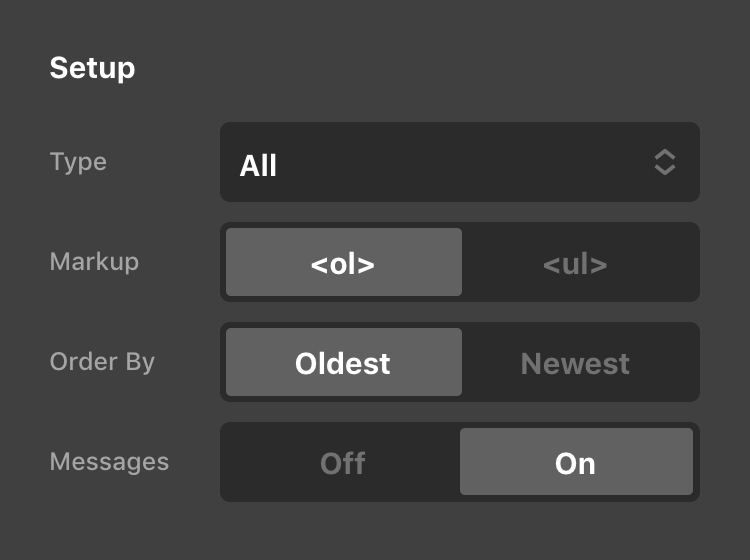Sort items with newest first
This screenshot has width=750, height=560.
click(x=575, y=362)
